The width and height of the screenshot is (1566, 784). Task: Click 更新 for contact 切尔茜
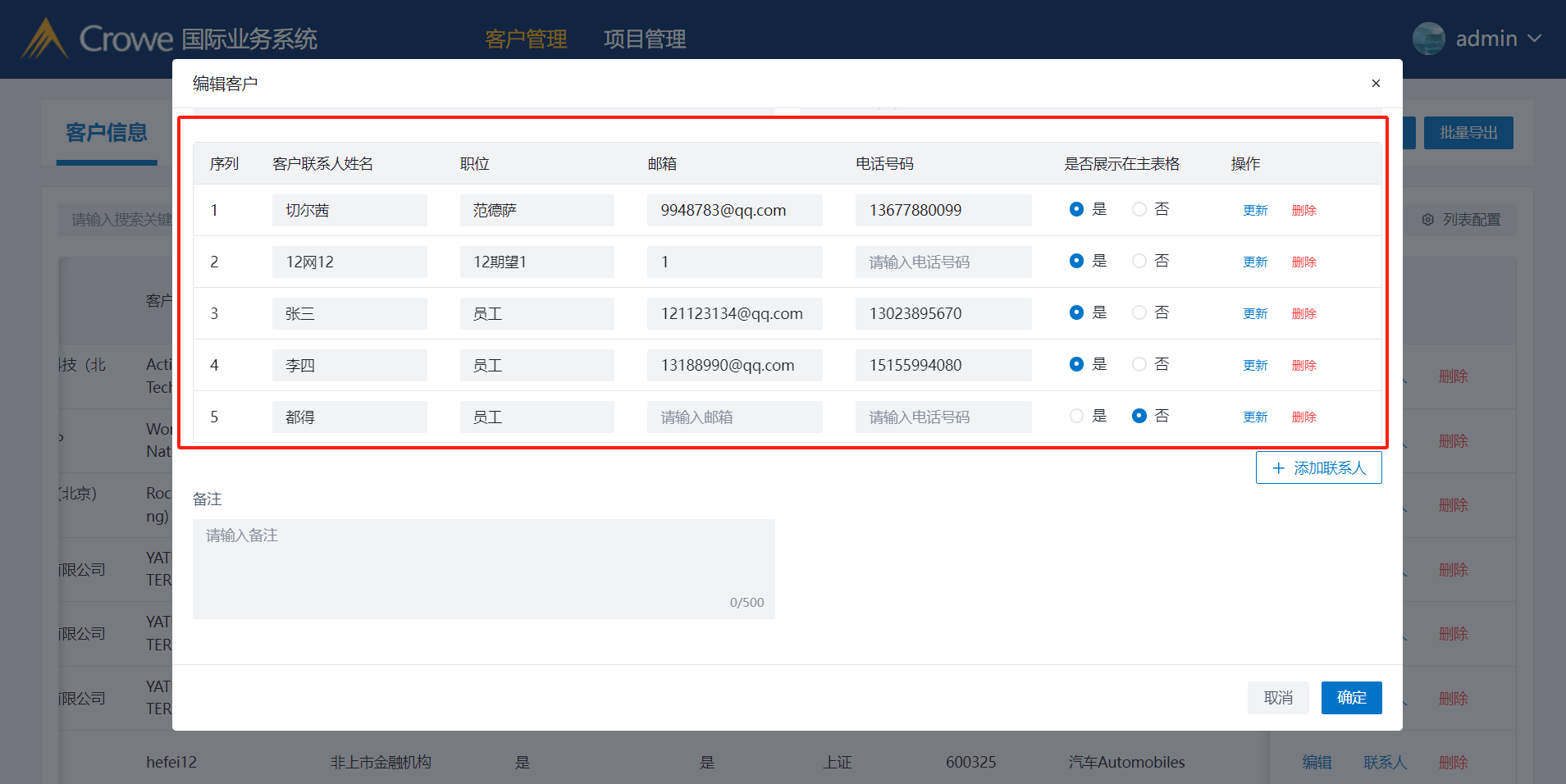pyautogui.click(x=1255, y=211)
